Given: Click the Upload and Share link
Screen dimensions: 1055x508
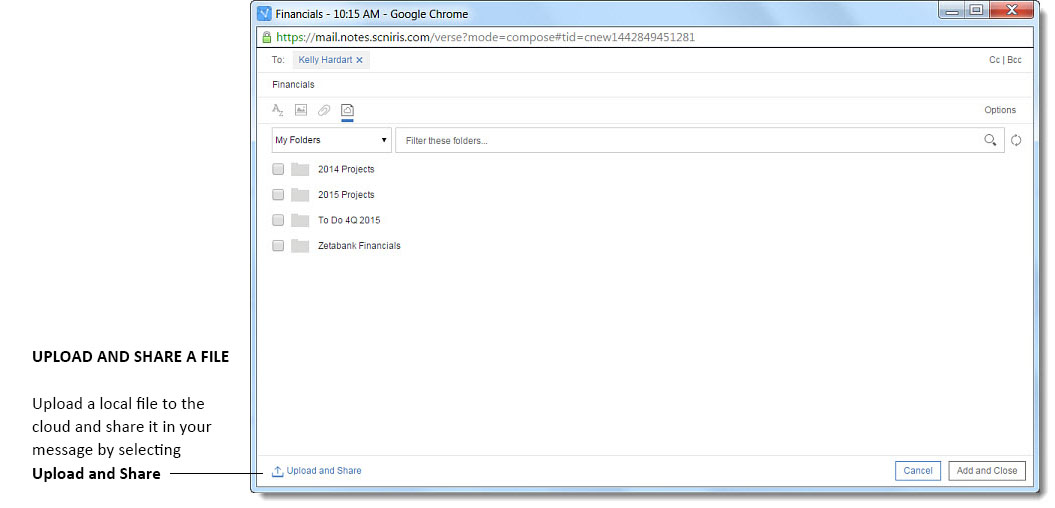Looking at the screenshot, I should (x=324, y=471).
